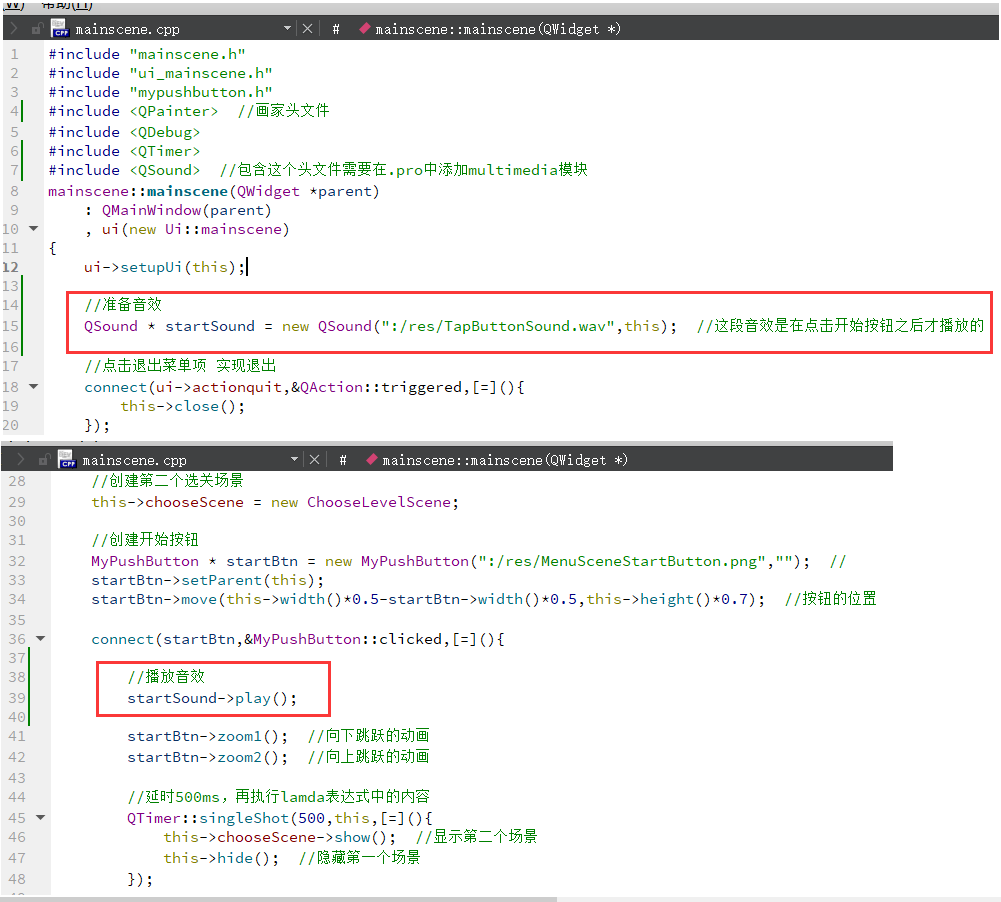Click the mainscene::mainscene(QWidget *parent) definition line
The width and height of the screenshot is (1001, 902).
(x=214, y=192)
